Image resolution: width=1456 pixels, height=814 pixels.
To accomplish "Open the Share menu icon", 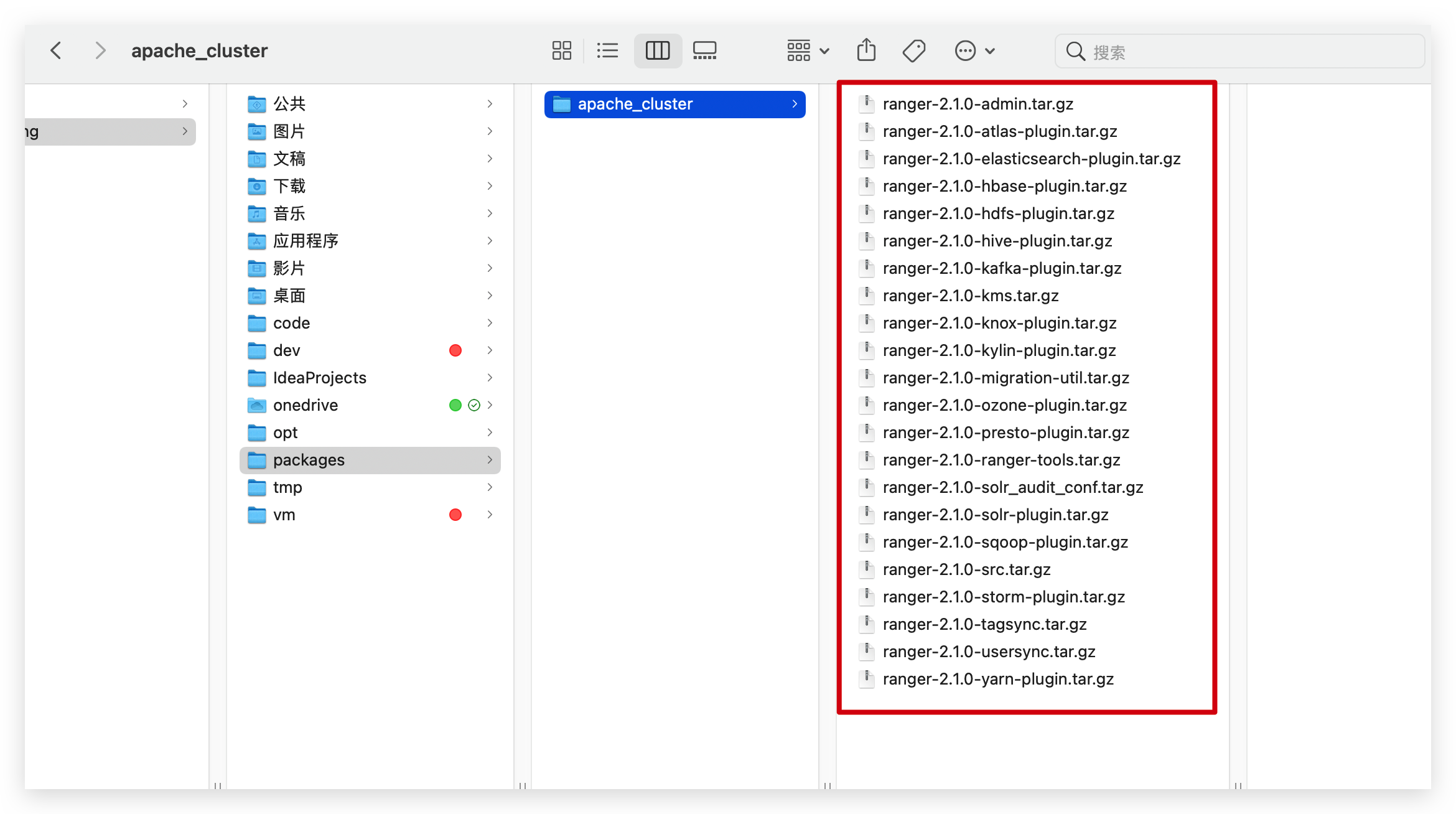I will pos(866,50).
